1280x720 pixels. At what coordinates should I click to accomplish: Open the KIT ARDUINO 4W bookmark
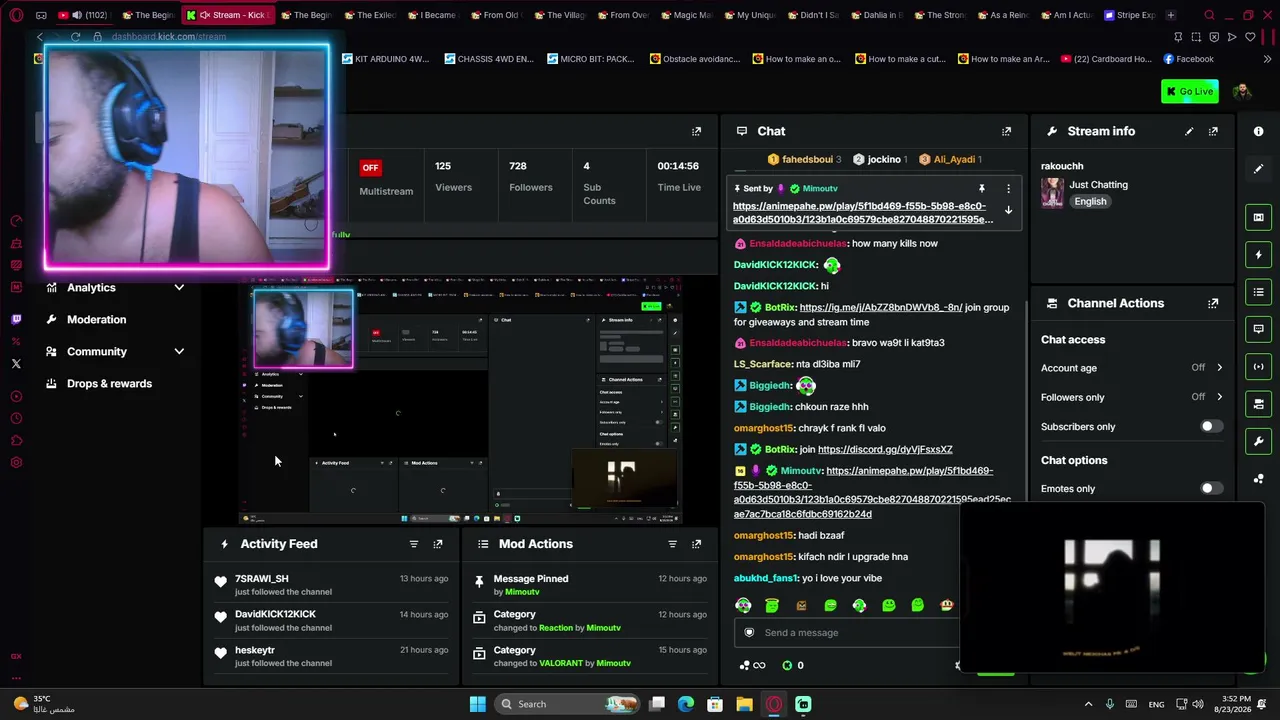coord(385,59)
